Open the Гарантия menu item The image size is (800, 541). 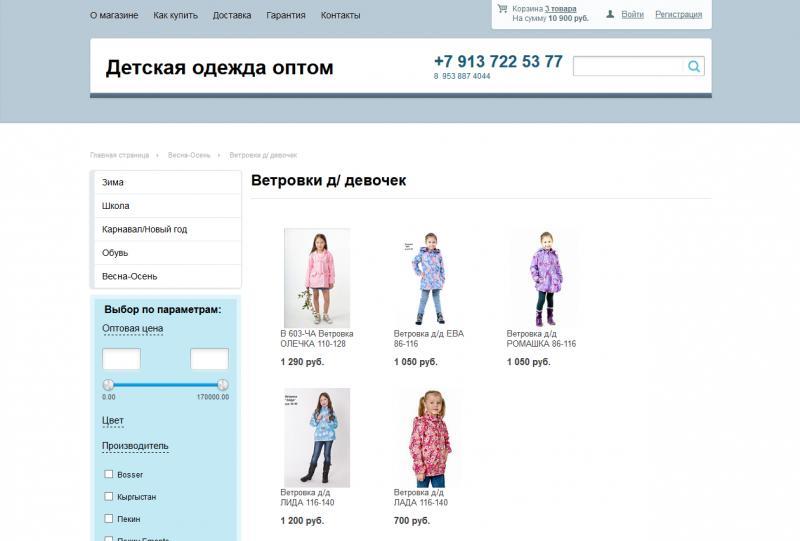pyautogui.click(x=286, y=16)
